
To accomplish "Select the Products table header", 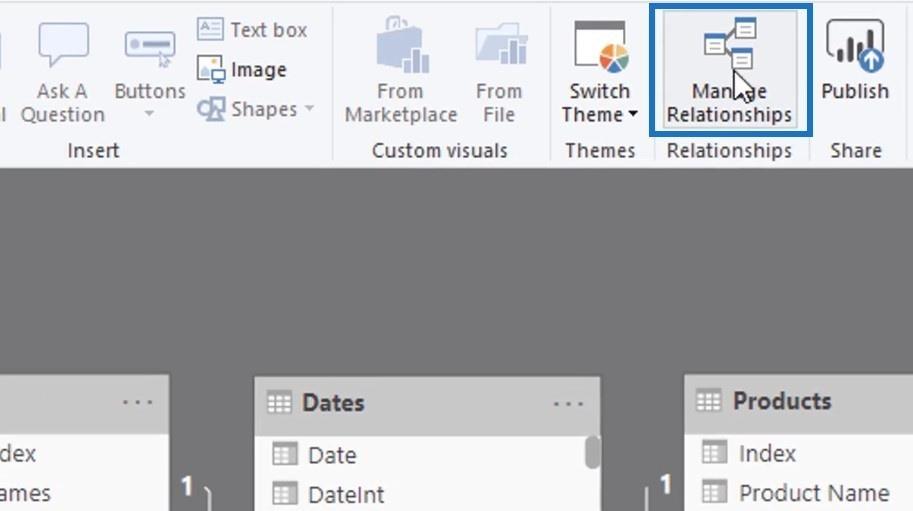I will click(x=782, y=401).
